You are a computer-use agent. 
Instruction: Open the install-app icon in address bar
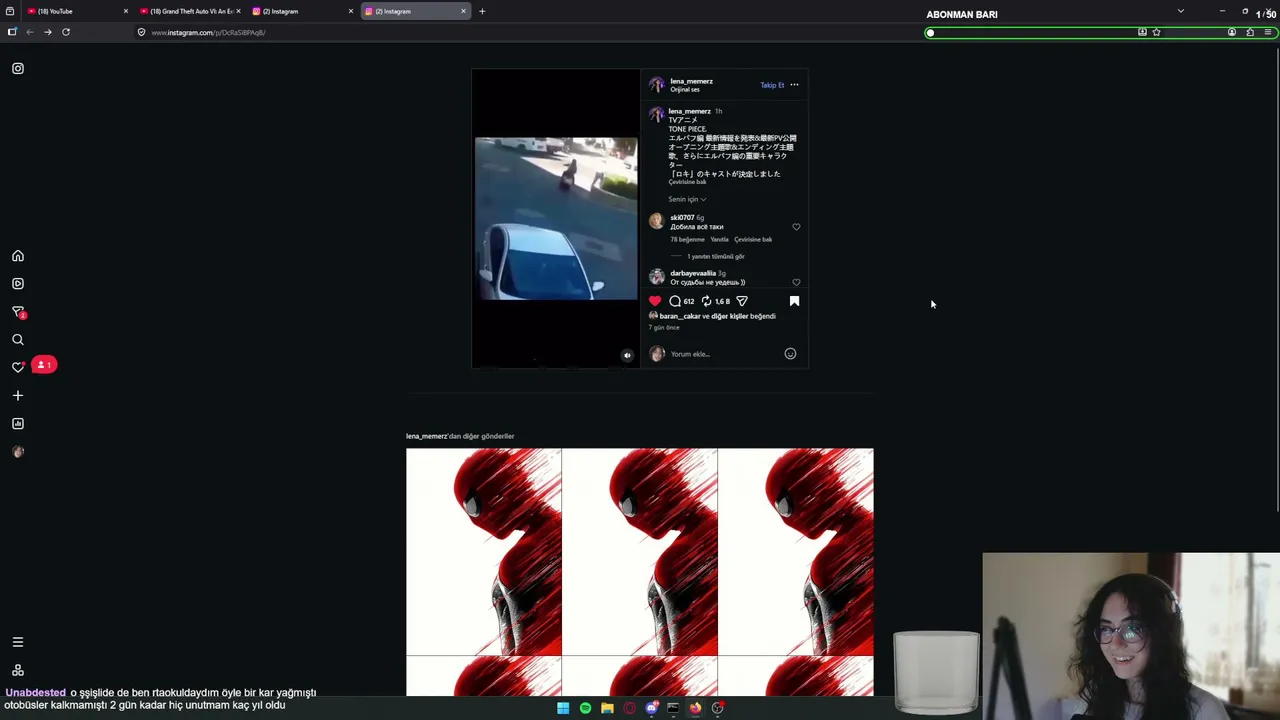coord(1142,32)
